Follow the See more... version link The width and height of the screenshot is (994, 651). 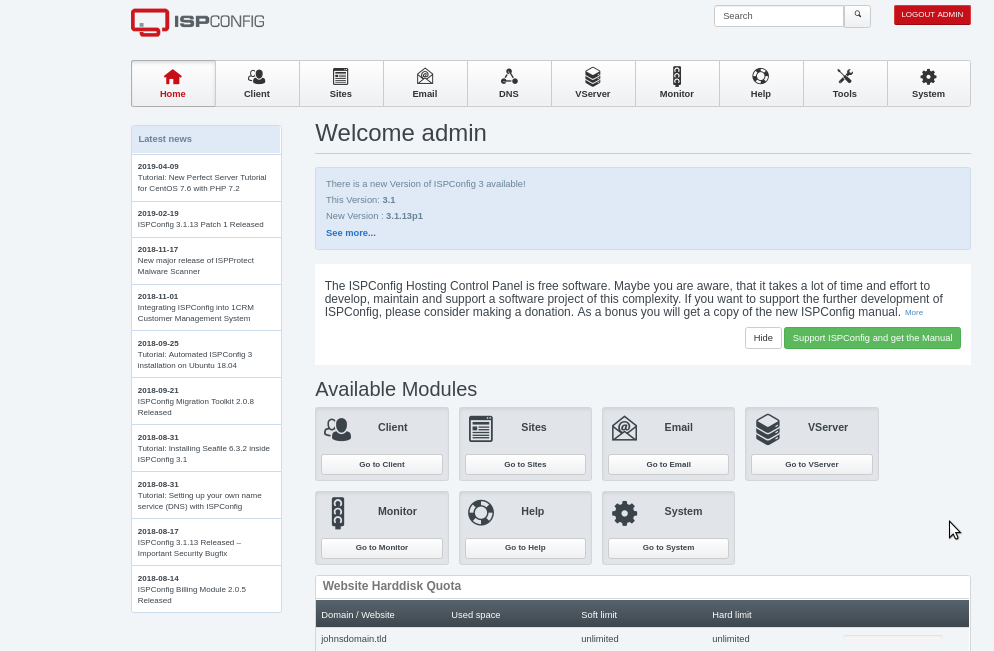(x=351, y=233)
